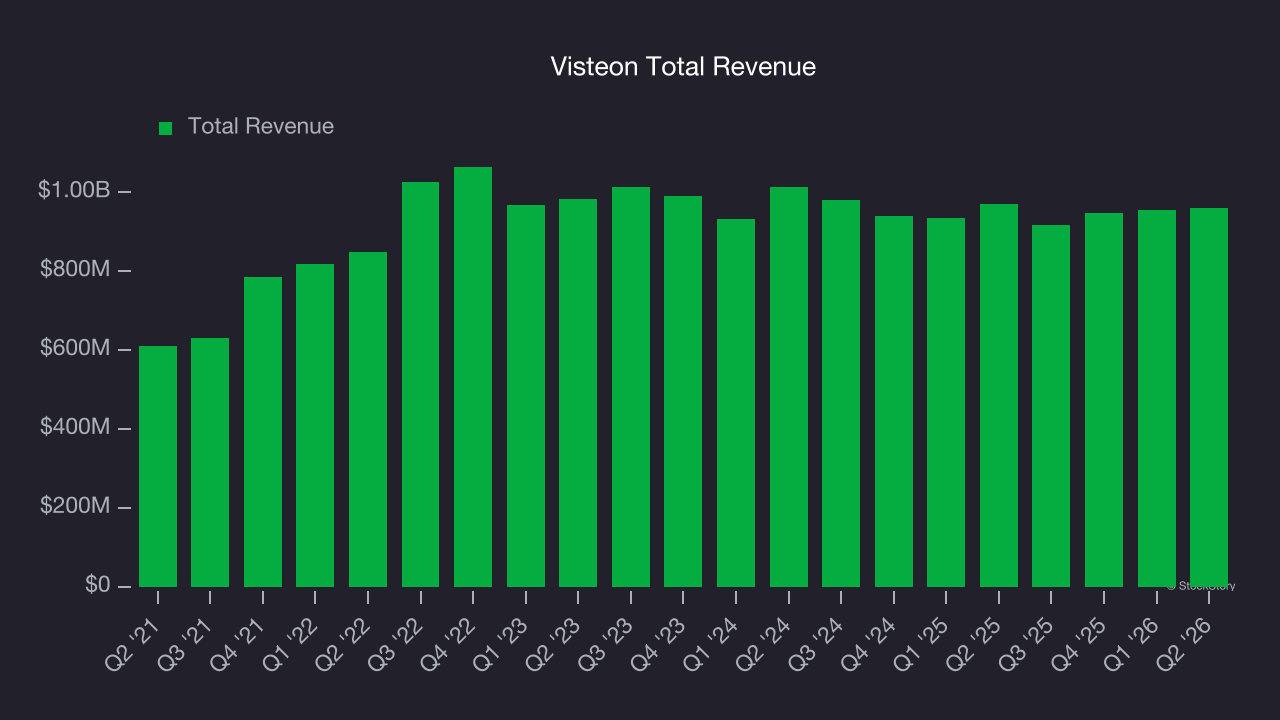Click the green bar for Q2 '22
Viewport: 1280px width, 720px height.
click(368, 419)
